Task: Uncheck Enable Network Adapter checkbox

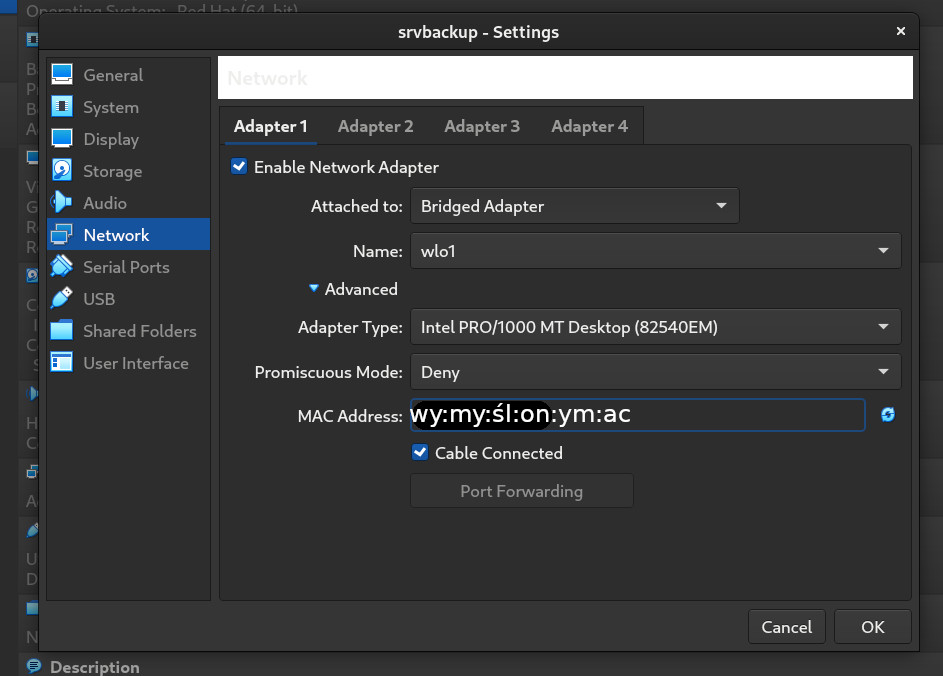Action: click(x=239, y=167)
